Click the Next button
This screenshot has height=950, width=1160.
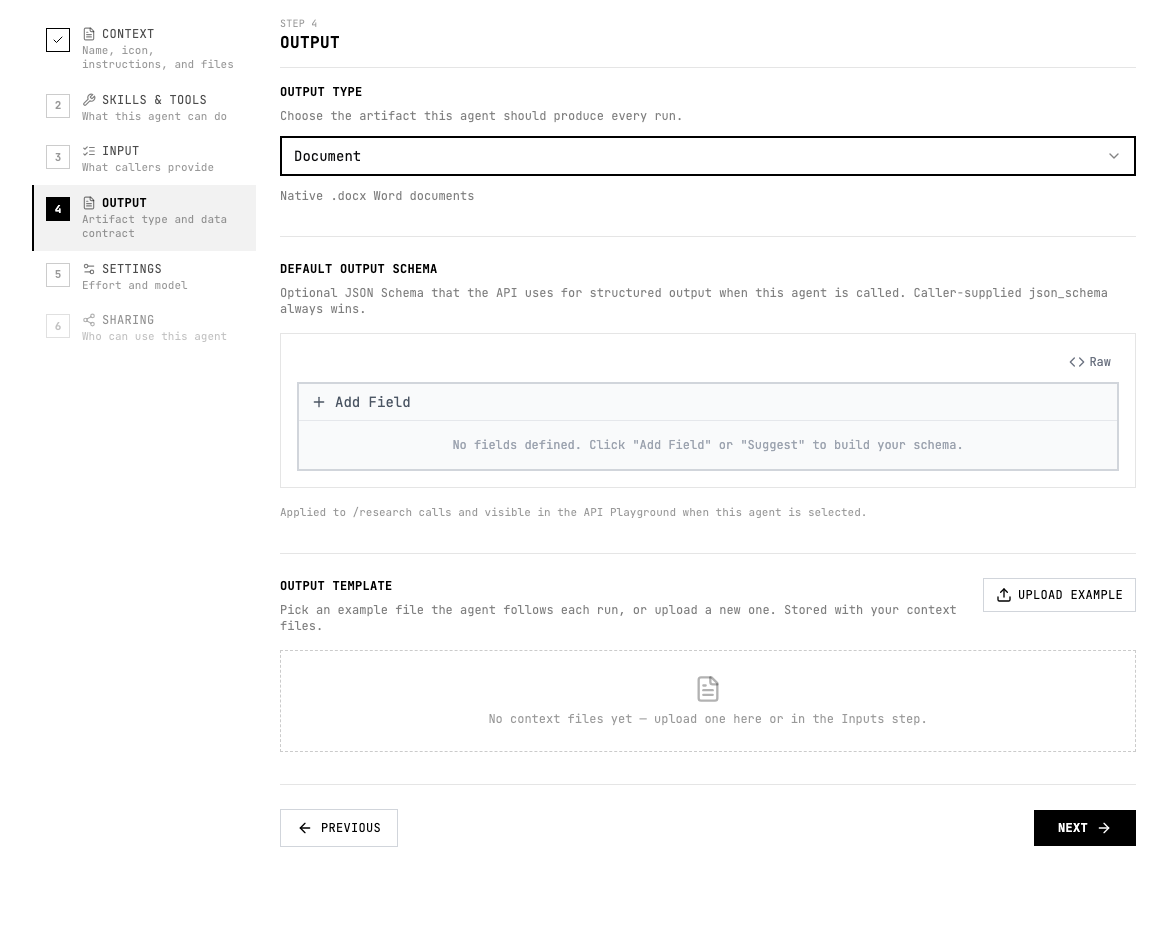[x=1085, y=828]
